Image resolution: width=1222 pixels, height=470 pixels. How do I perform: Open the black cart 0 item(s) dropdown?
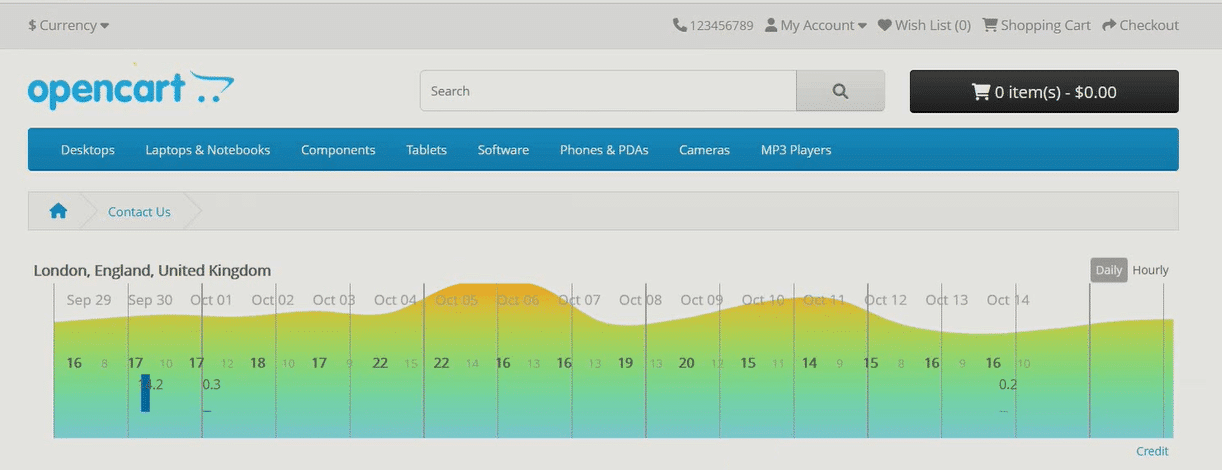click(1044, 92)
